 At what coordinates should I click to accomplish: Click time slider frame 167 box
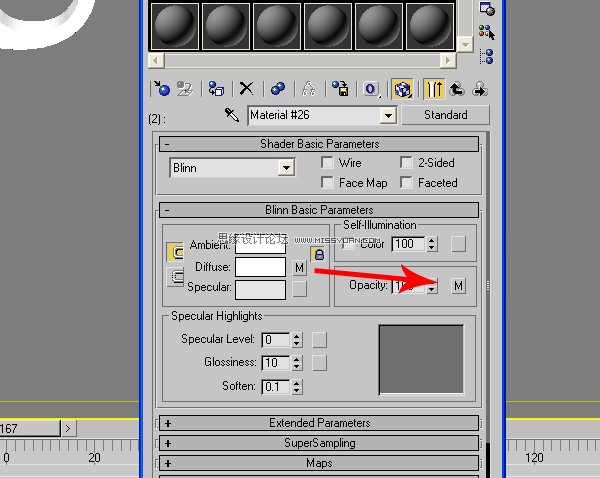[x=30, y=428]
